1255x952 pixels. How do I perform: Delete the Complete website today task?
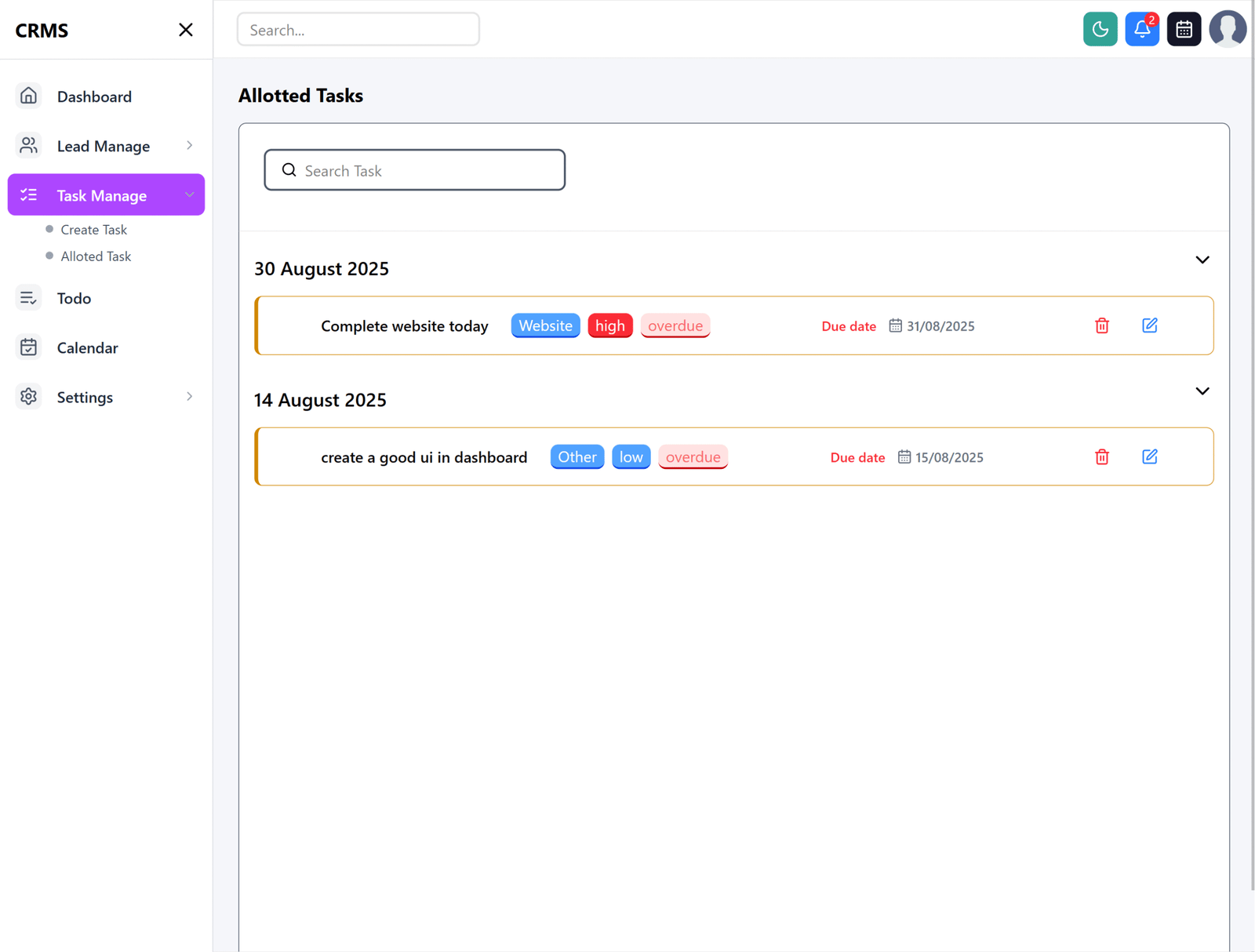[1101, 325]
